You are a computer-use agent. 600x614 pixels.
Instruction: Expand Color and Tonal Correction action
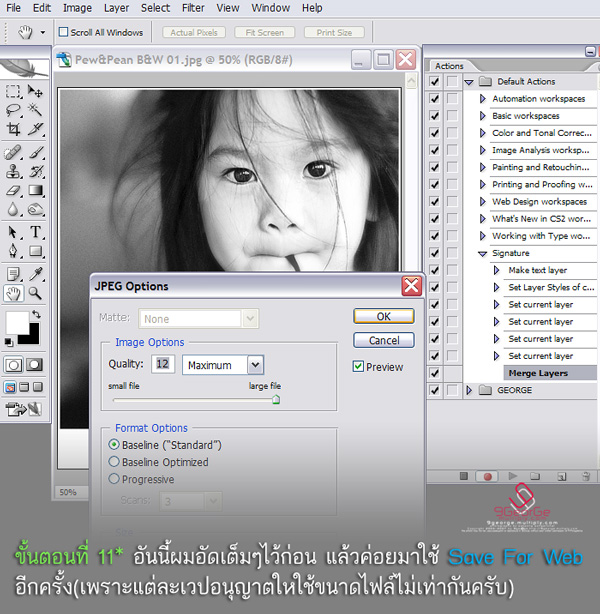click(x=483, y=133)
